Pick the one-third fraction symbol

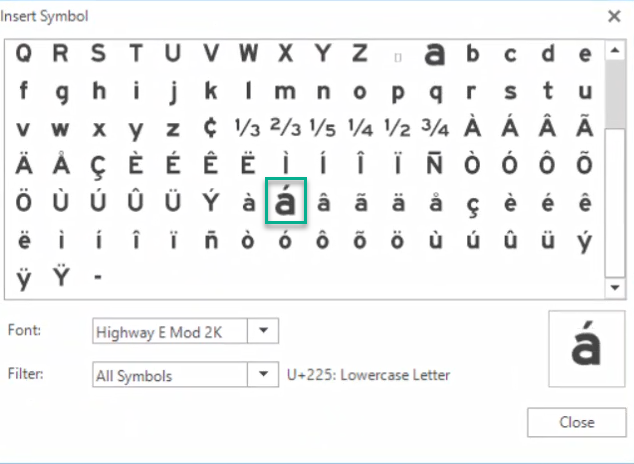246,128
